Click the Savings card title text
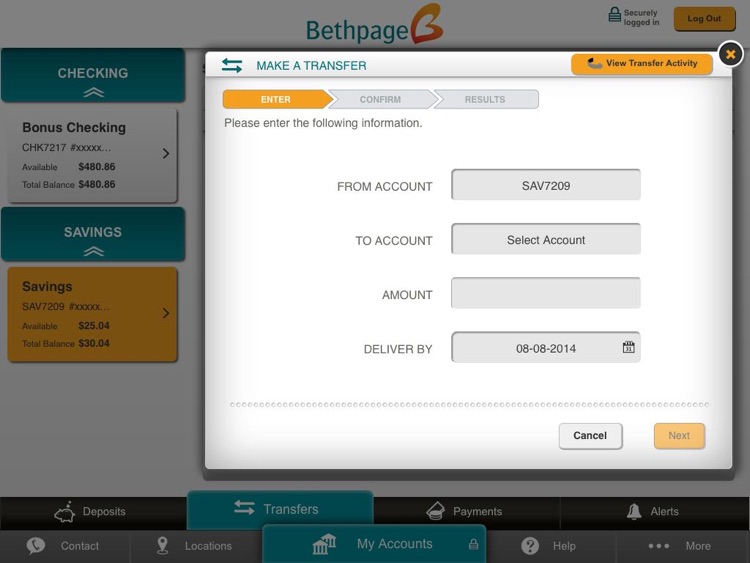This screenshot has width=750, height=563. (47, 287)
